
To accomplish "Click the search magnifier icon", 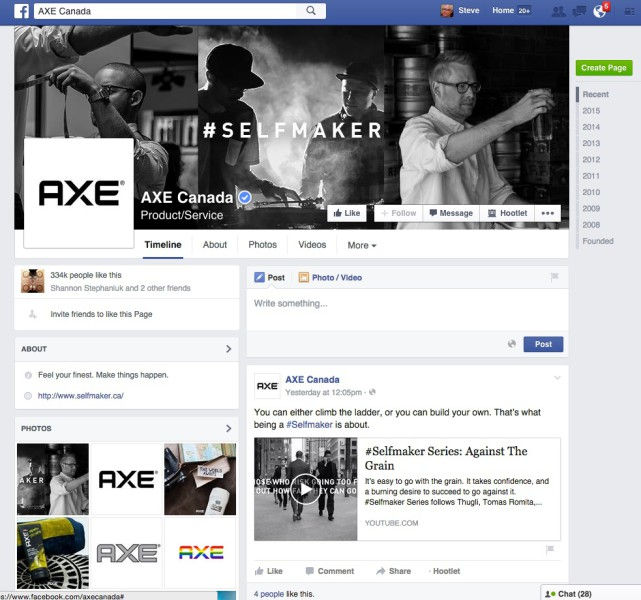I will coord(311,11).
